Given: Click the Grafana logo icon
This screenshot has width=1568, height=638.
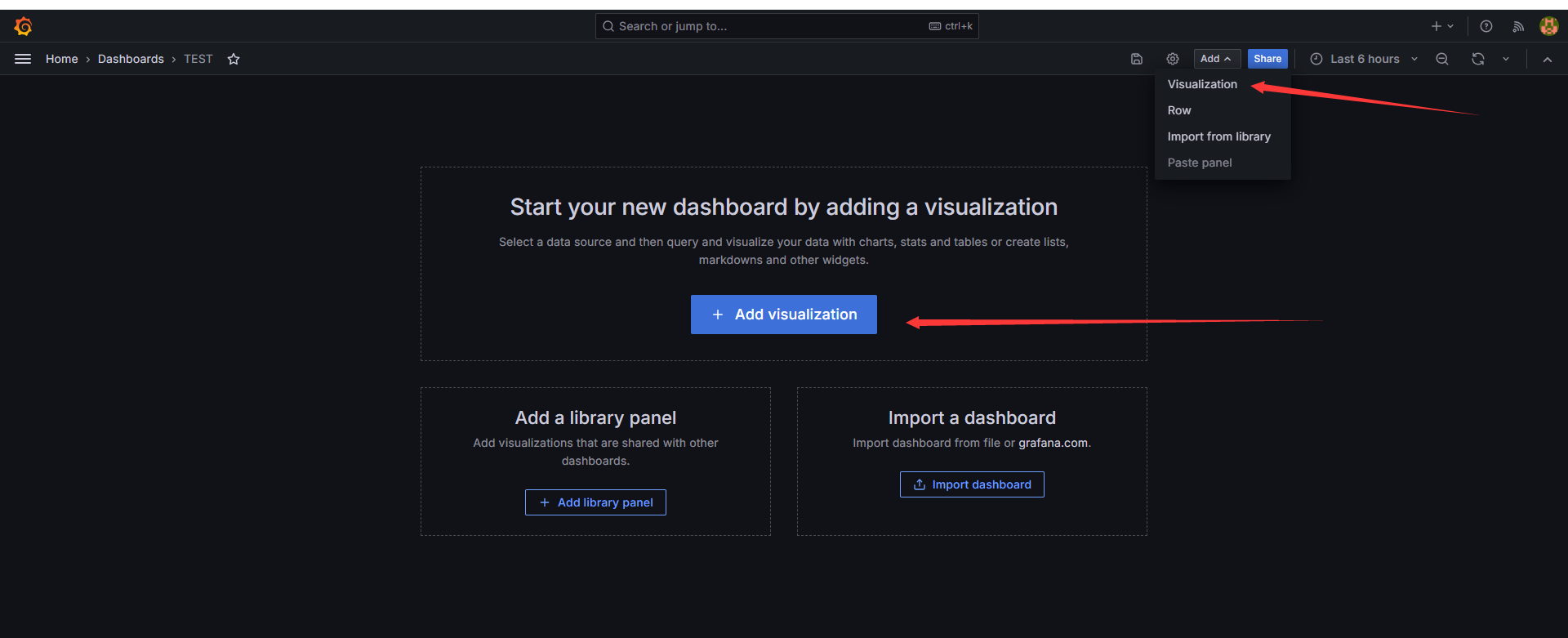Looking at the screenshot, I should [23, 27].
